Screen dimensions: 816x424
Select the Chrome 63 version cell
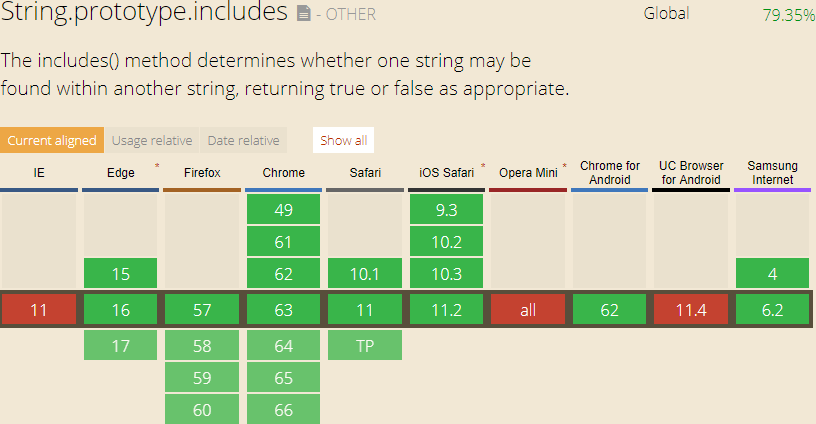[x=284, y=310]
